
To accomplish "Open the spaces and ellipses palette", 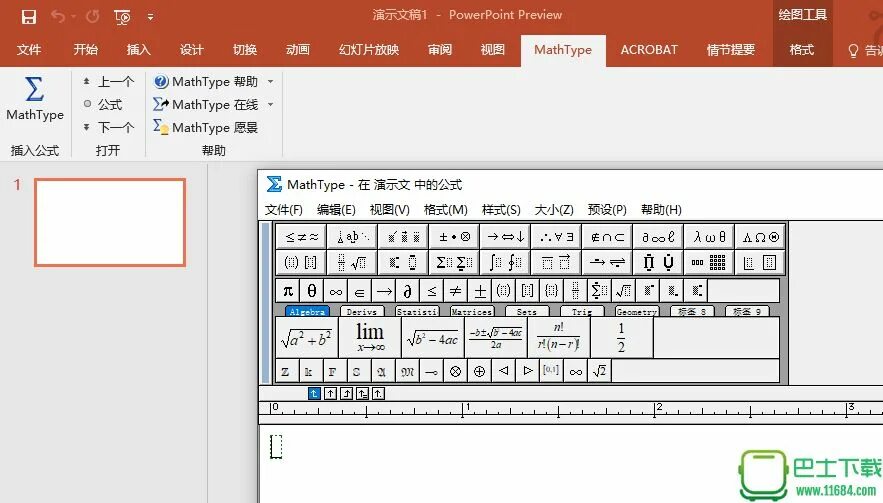I will pos(353,237).
